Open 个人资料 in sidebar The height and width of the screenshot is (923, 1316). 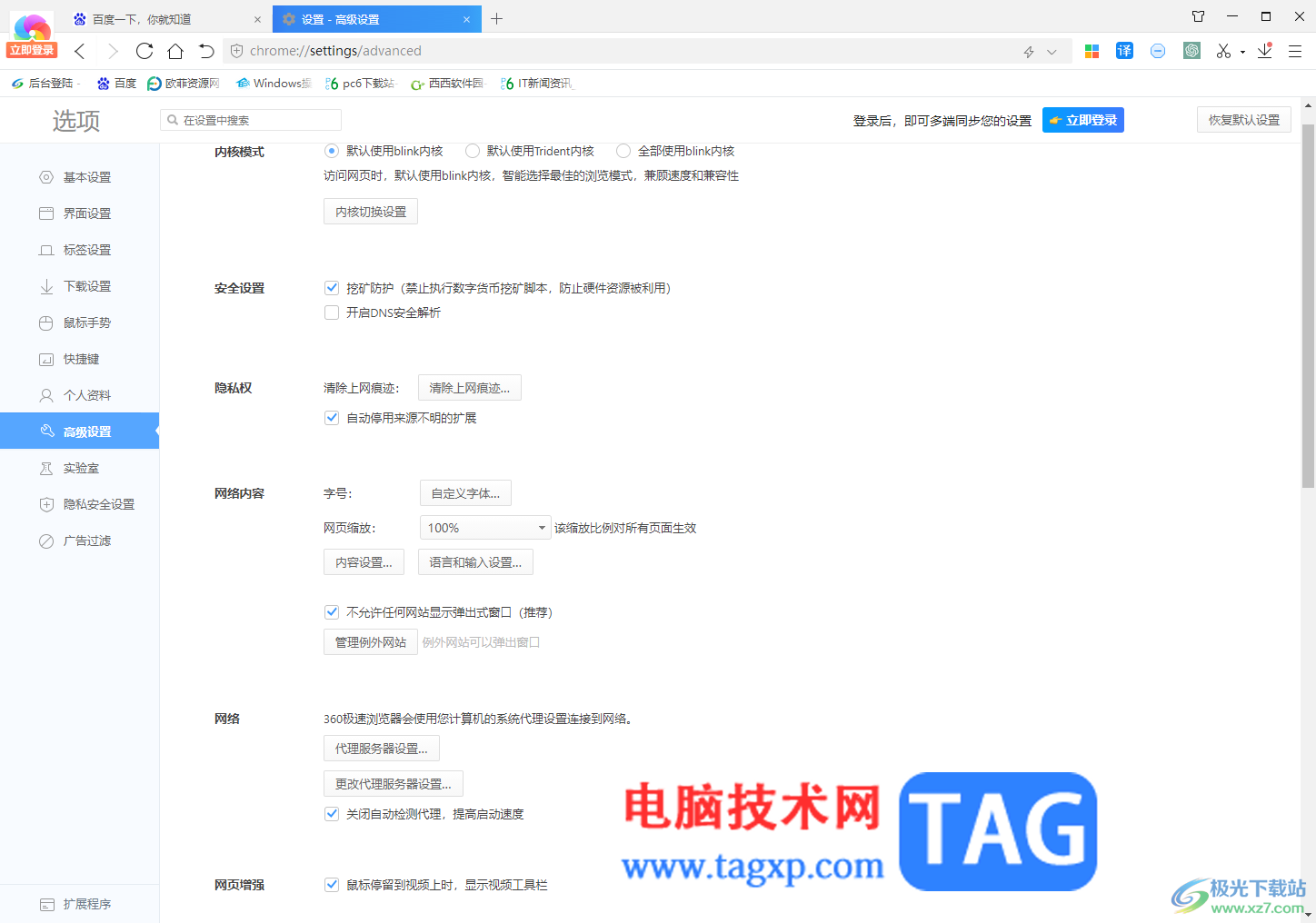pos(79,395)
